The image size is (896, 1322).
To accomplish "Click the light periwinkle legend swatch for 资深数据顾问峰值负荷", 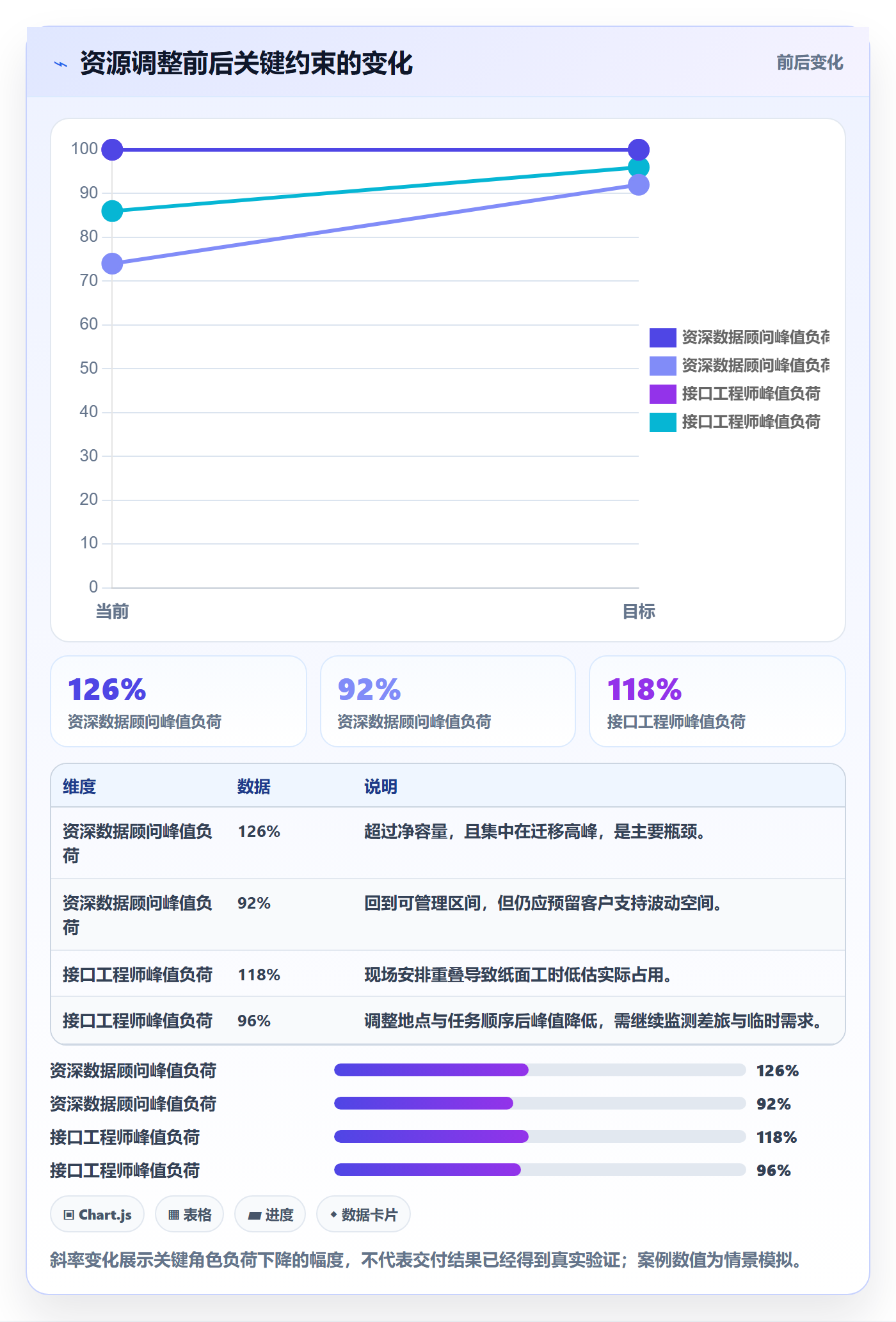I will [x=662, y=365].
